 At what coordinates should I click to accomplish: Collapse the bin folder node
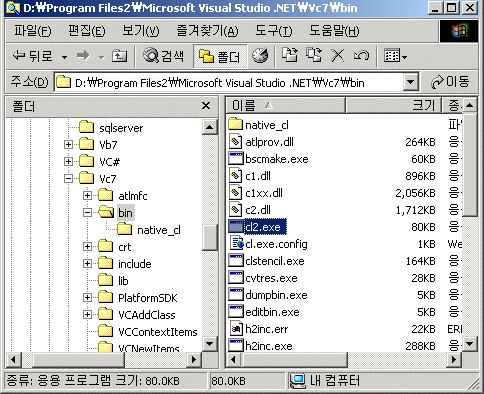click(x=87, y=212)
